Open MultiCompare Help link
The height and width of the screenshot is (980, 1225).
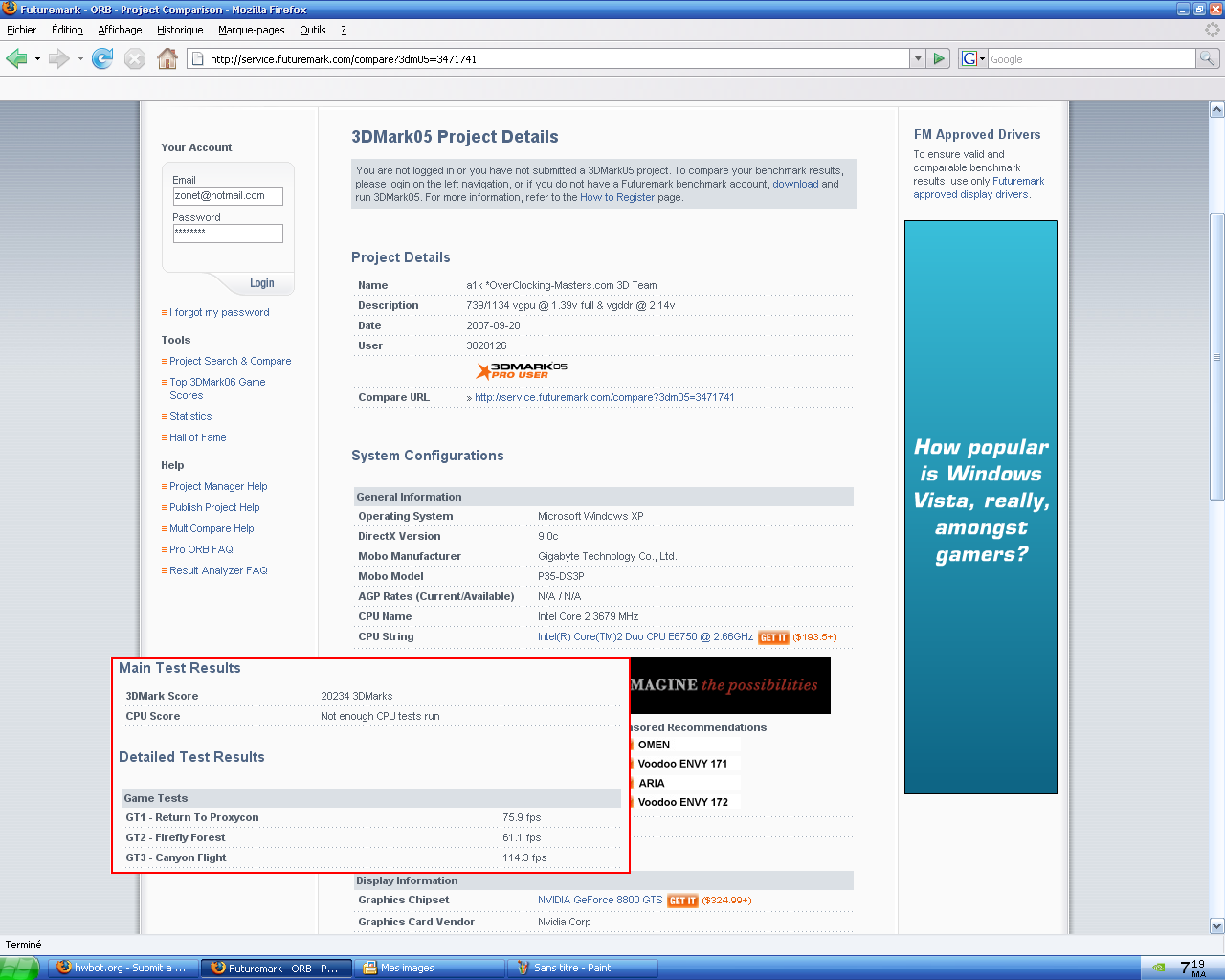(x=212, y=528)
